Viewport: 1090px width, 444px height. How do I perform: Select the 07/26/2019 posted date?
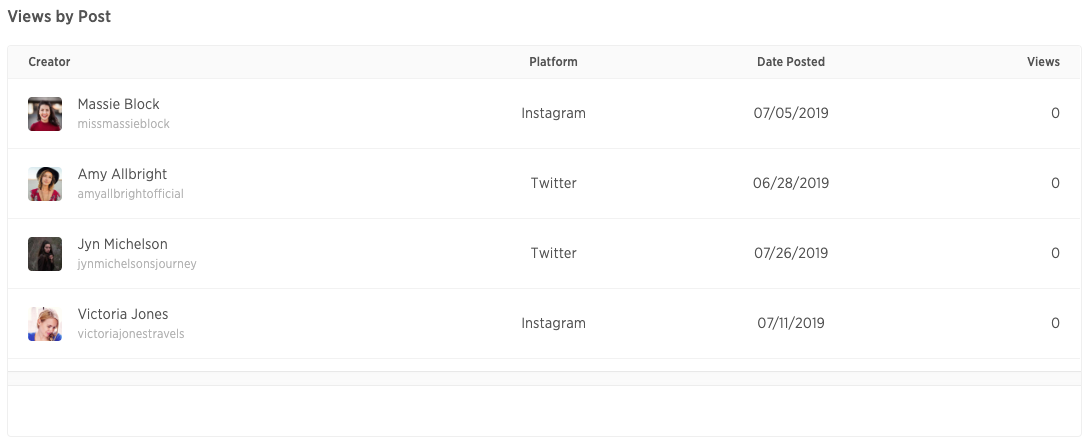[x=791, y=254]
